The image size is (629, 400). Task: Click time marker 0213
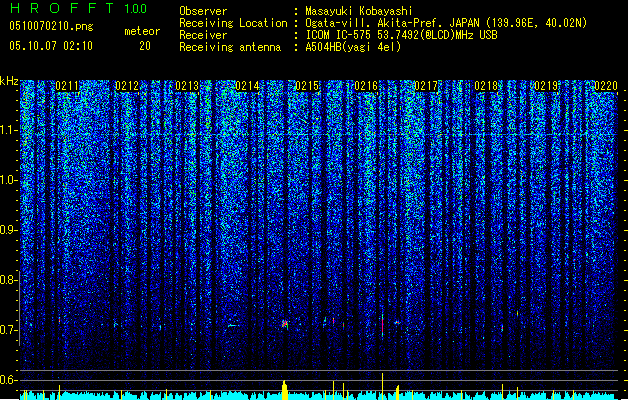pos(187,86)
